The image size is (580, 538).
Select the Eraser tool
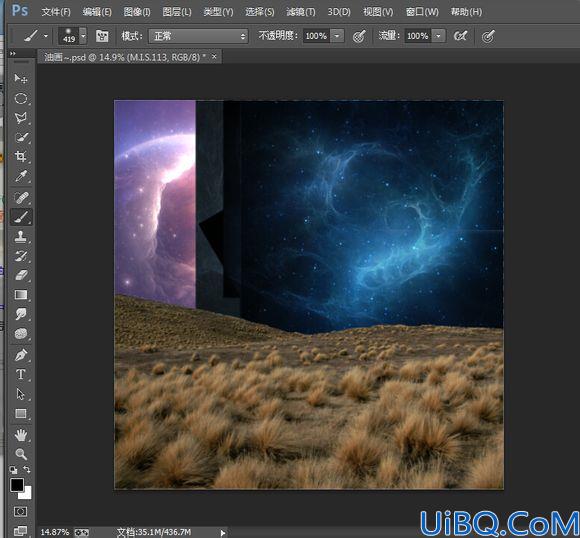coord(20,275)
